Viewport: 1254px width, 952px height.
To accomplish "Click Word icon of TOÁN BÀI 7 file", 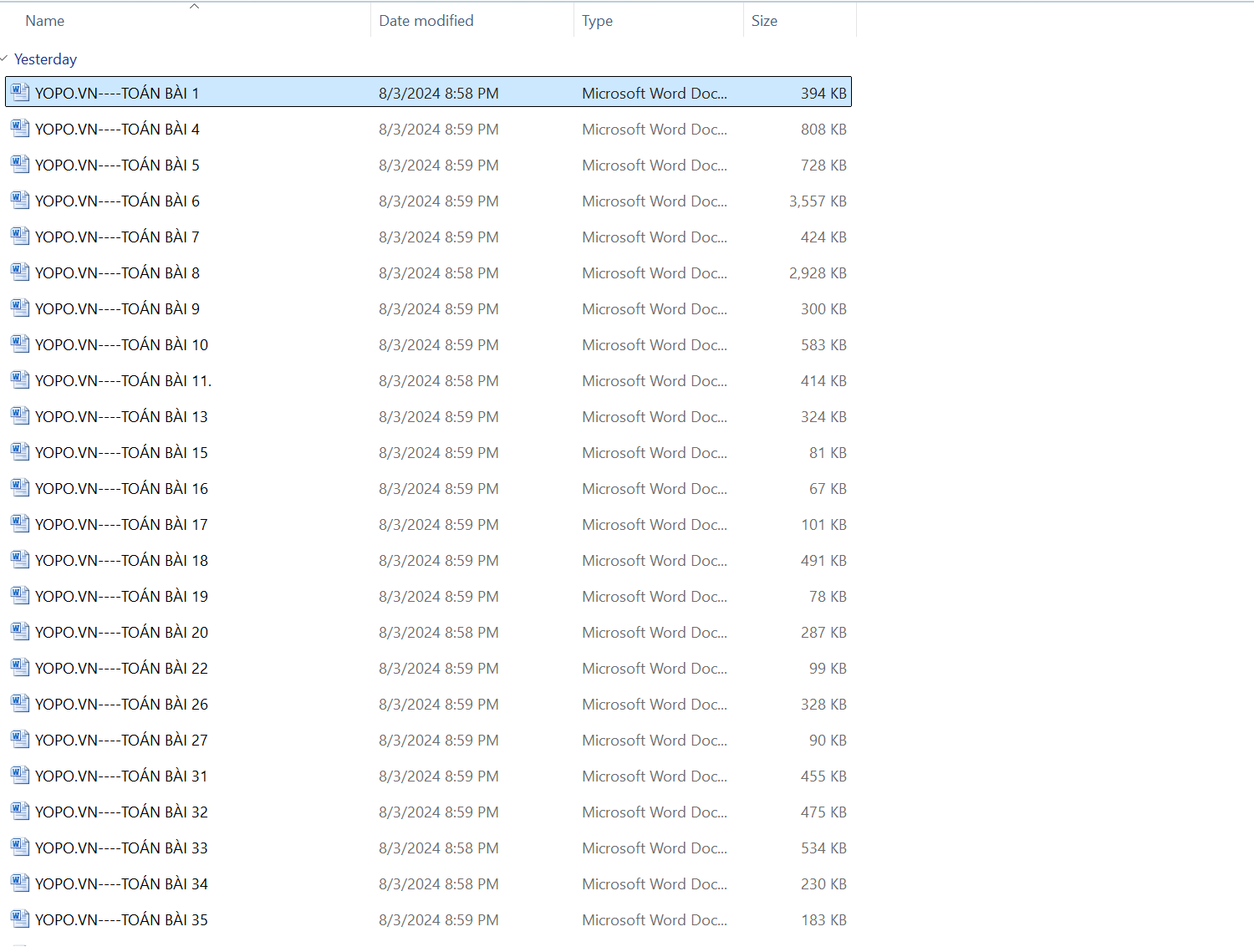I will (x=20, y=236).
